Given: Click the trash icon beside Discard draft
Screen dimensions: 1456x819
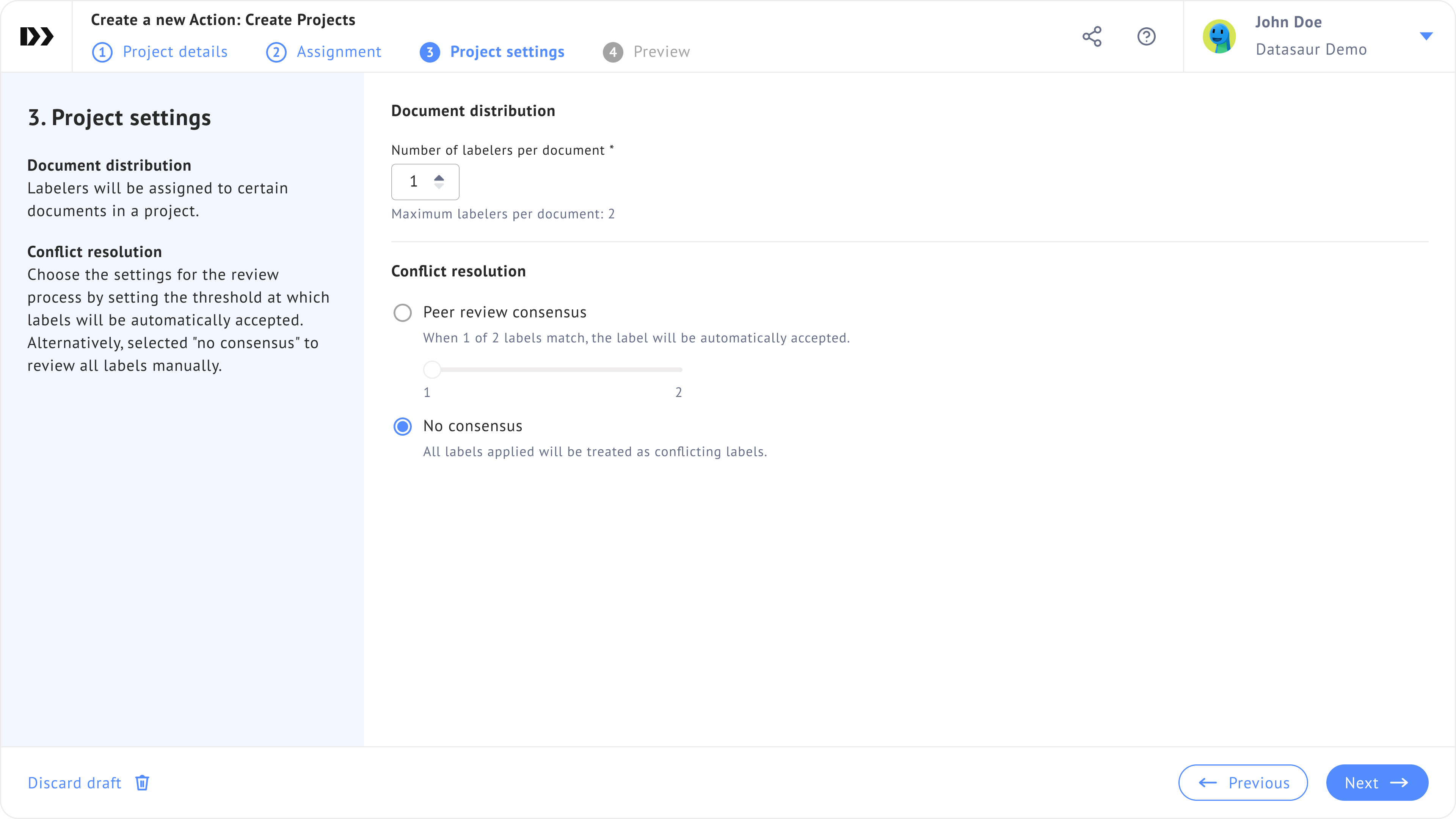Looking at the screenshot, I should click(x=142, y=782).
